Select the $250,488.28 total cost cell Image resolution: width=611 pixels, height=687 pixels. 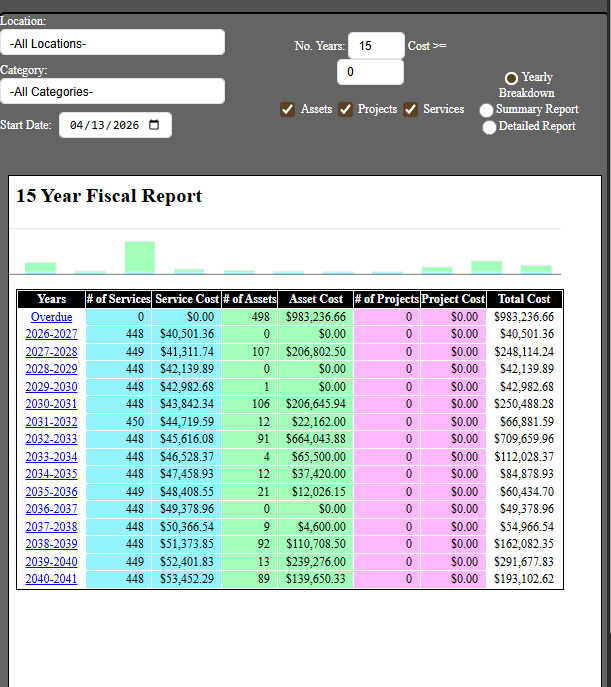524,404
